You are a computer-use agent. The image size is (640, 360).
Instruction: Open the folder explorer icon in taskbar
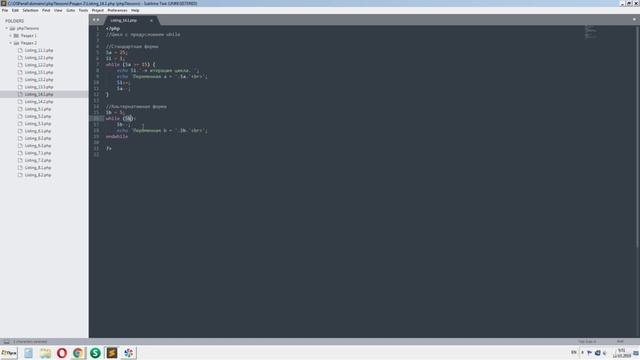point(45,353)
